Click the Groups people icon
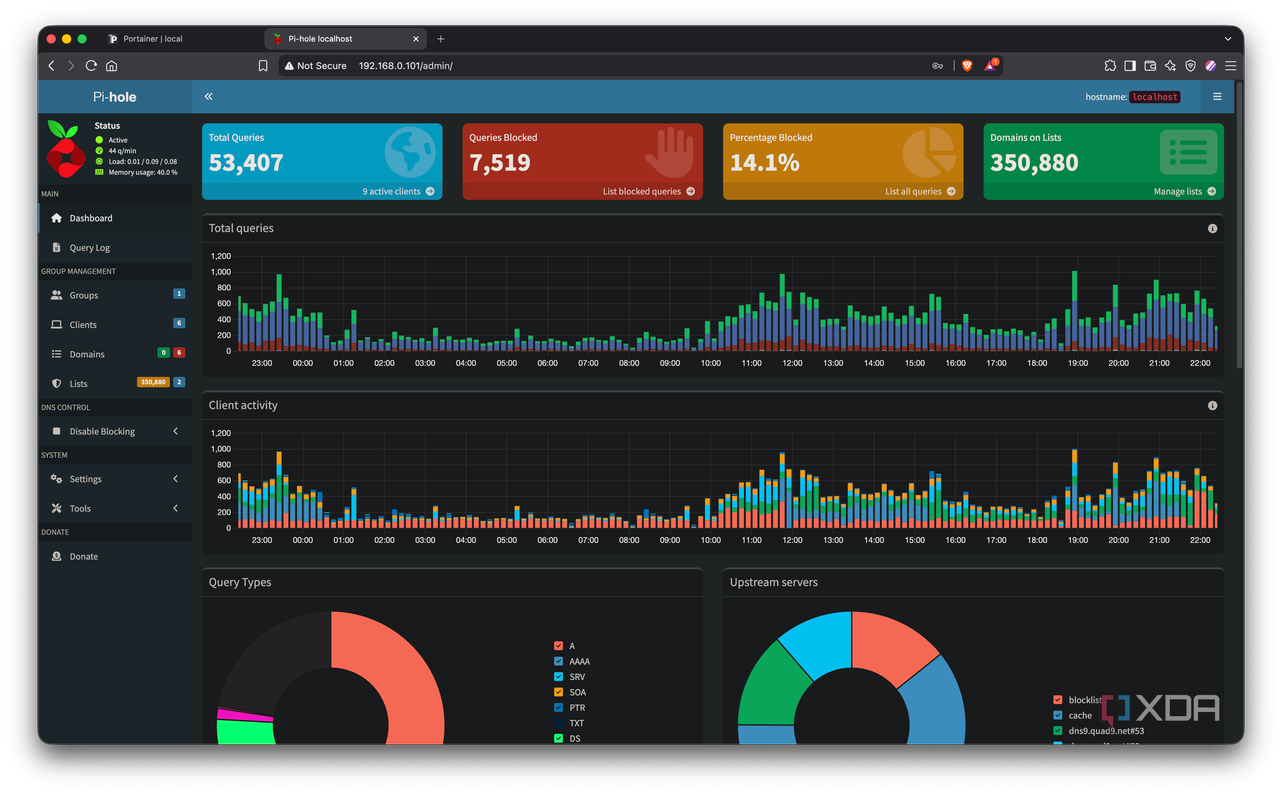1282x794 pixels. [x=56, y=295]
